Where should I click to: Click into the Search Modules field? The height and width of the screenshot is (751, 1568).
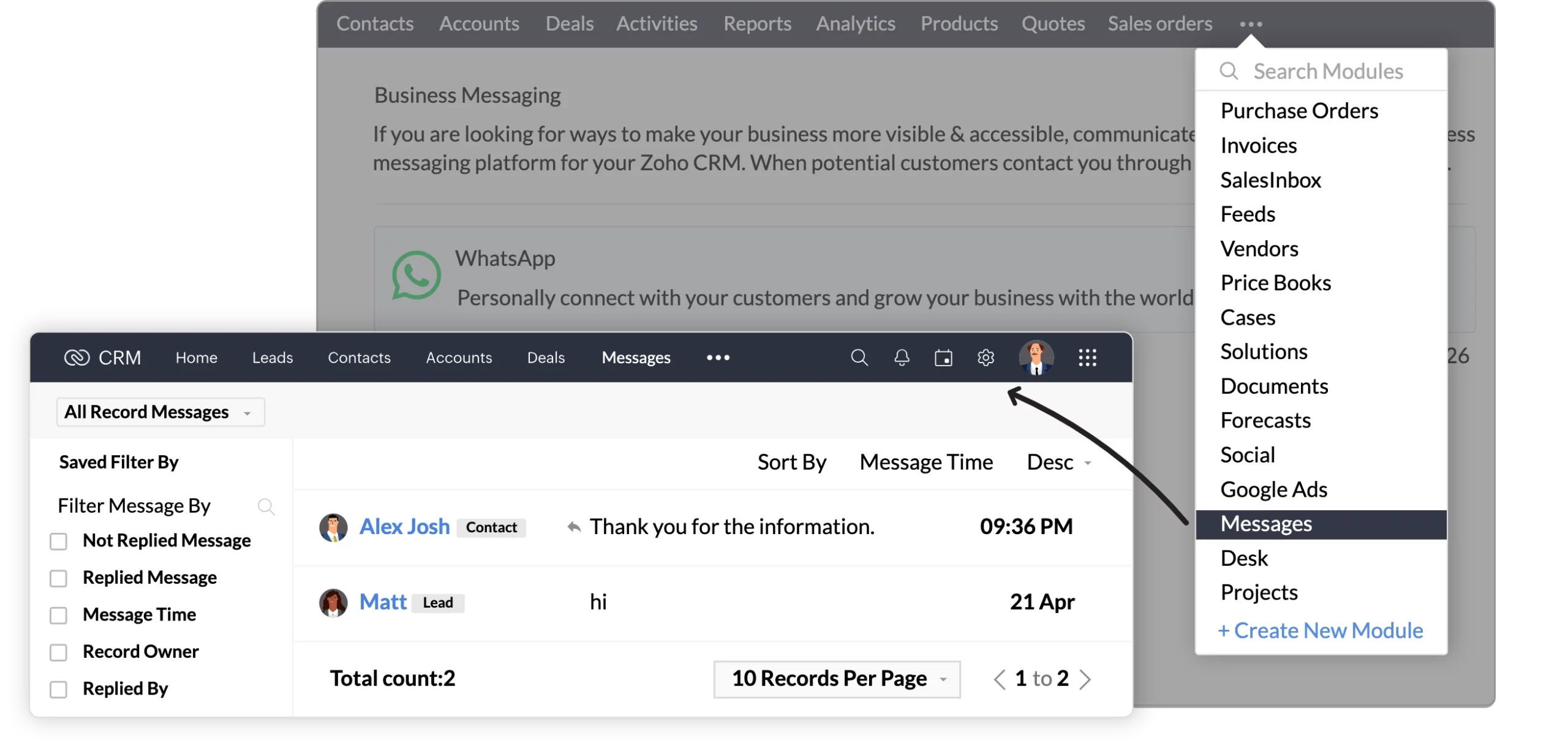1321,71
